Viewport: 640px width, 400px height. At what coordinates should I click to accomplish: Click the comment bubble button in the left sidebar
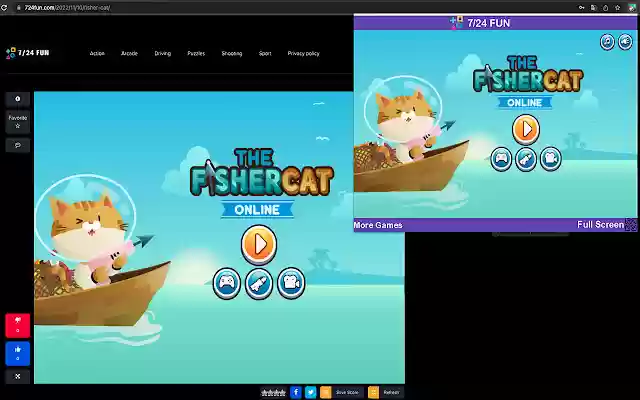coord(18,145)
